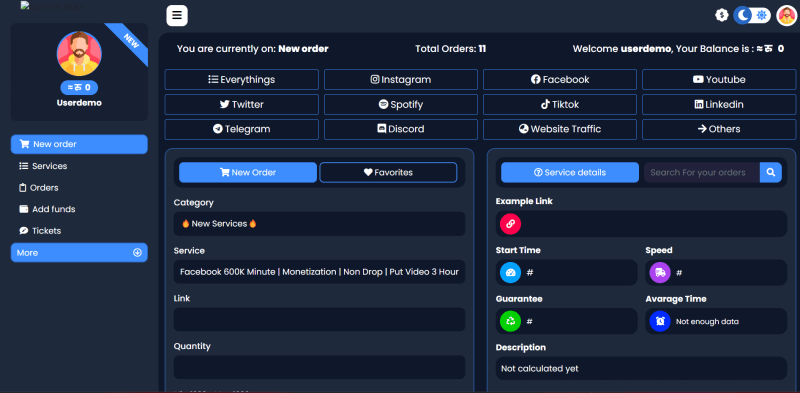800x393 pixels.
Task: Focus the Quantity input field
Action: point(319,367)
